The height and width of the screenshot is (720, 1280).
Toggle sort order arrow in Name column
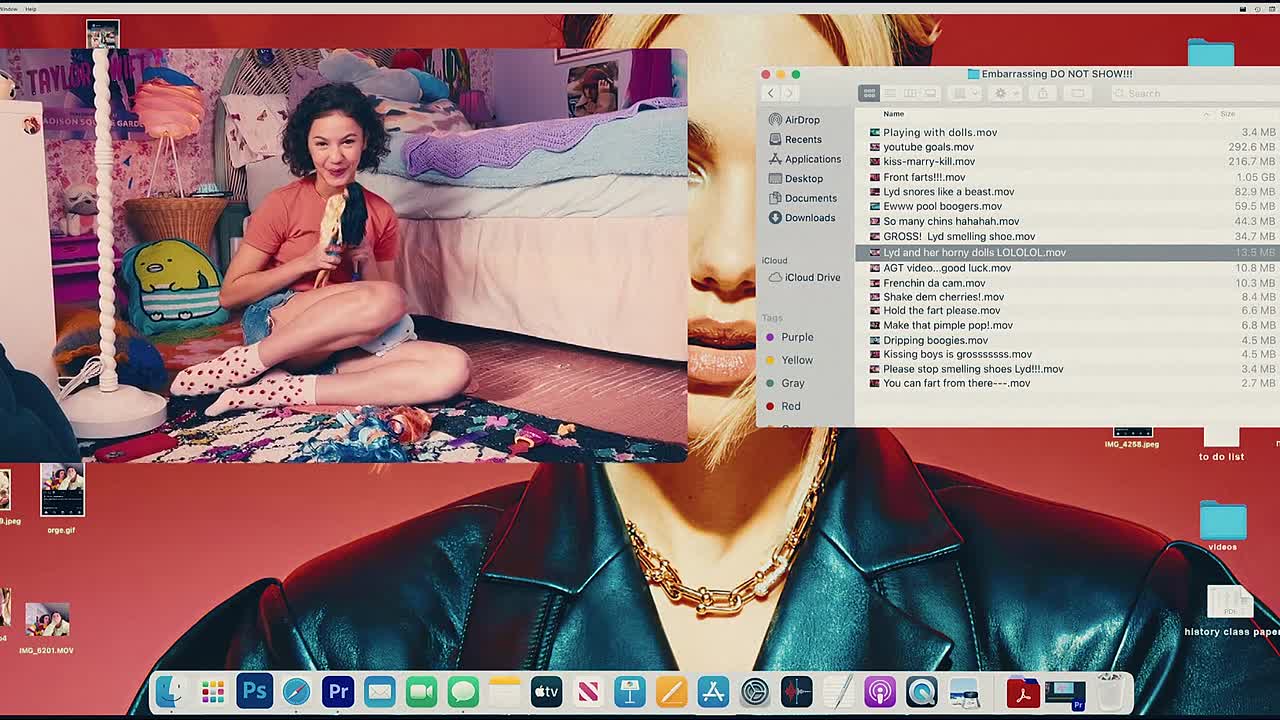point(1206,114)
